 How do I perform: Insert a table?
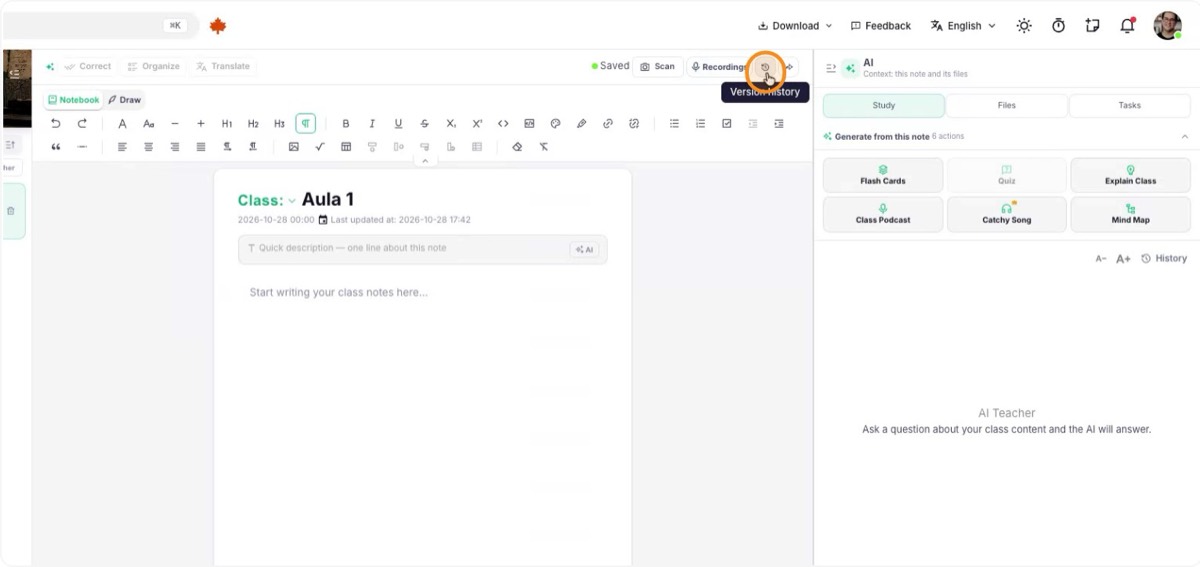coord(346,147)
